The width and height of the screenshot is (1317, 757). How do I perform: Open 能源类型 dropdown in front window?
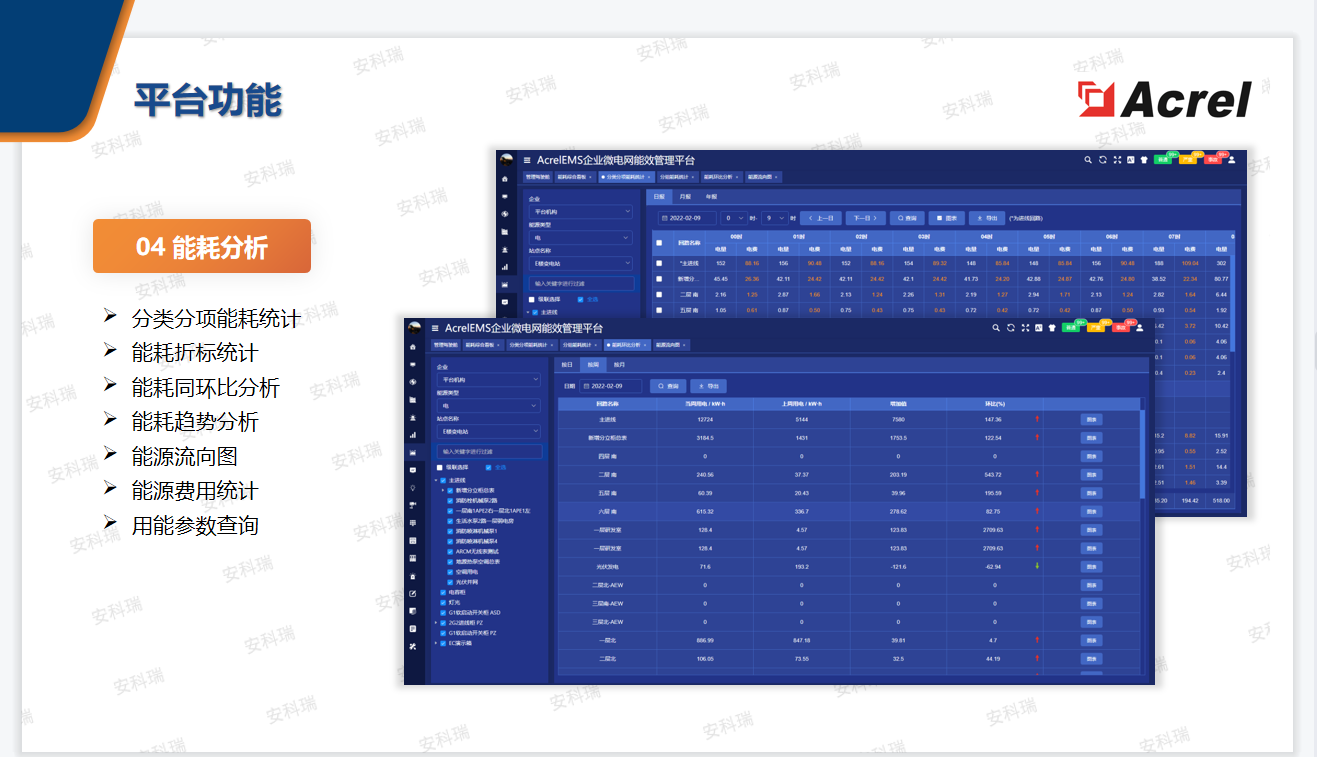tap(489, 406)
